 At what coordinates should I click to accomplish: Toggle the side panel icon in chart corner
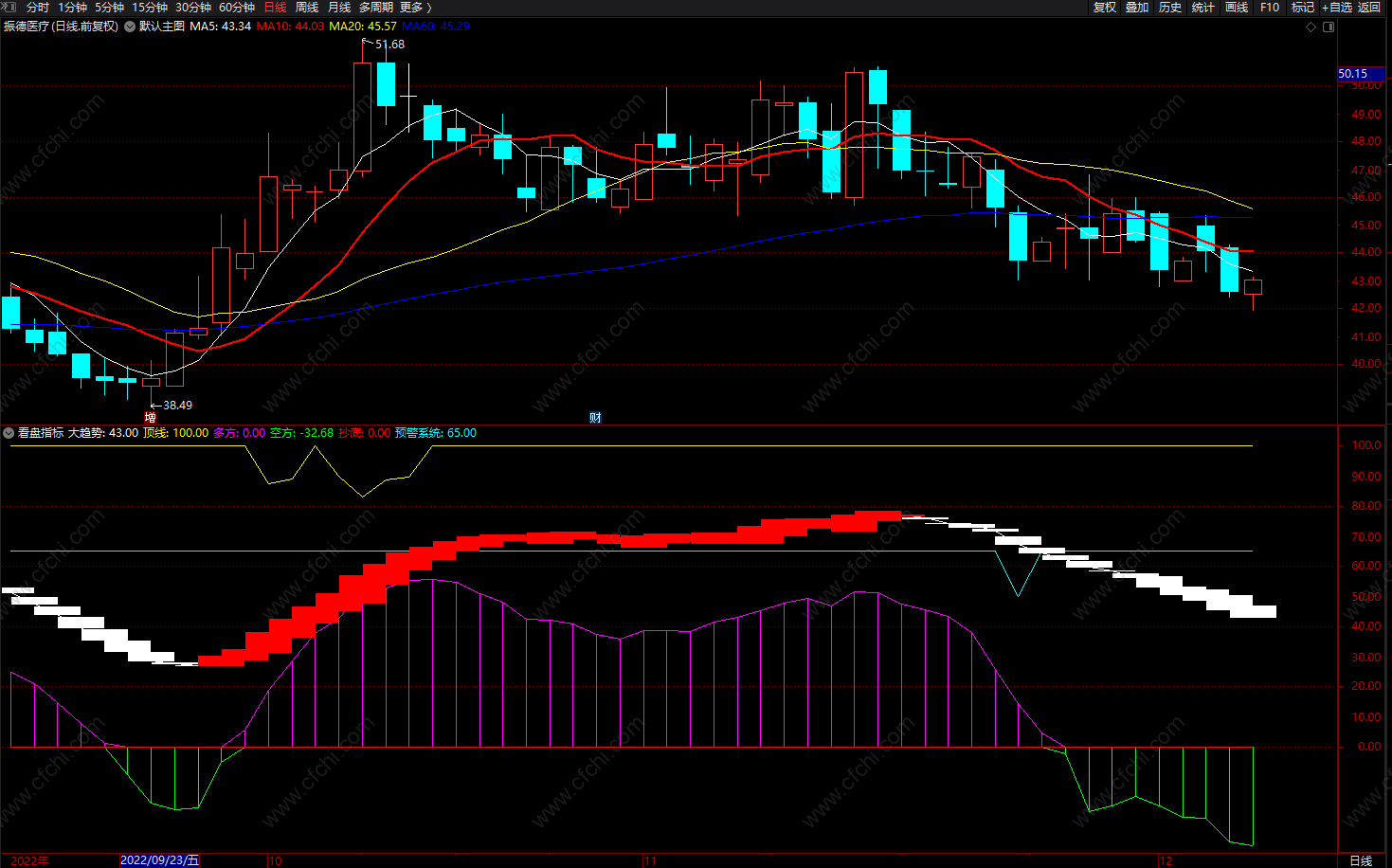[x=1329, y=27]
